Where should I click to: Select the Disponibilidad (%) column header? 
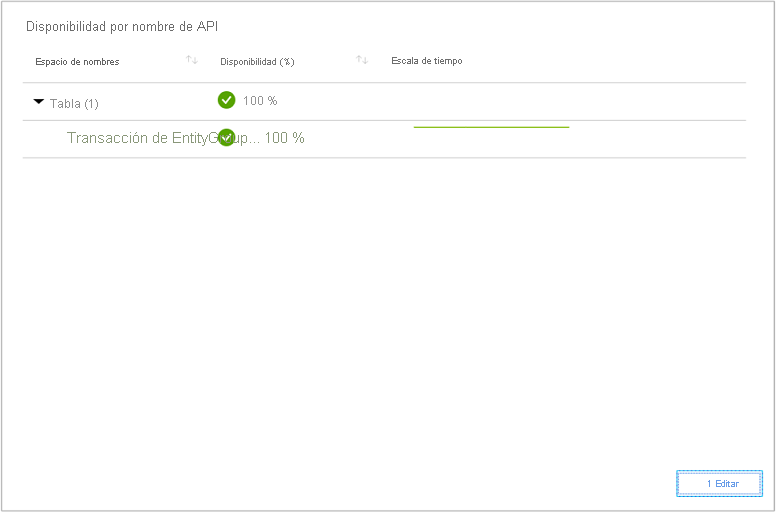pyautogui.click(x=257, y=62)
